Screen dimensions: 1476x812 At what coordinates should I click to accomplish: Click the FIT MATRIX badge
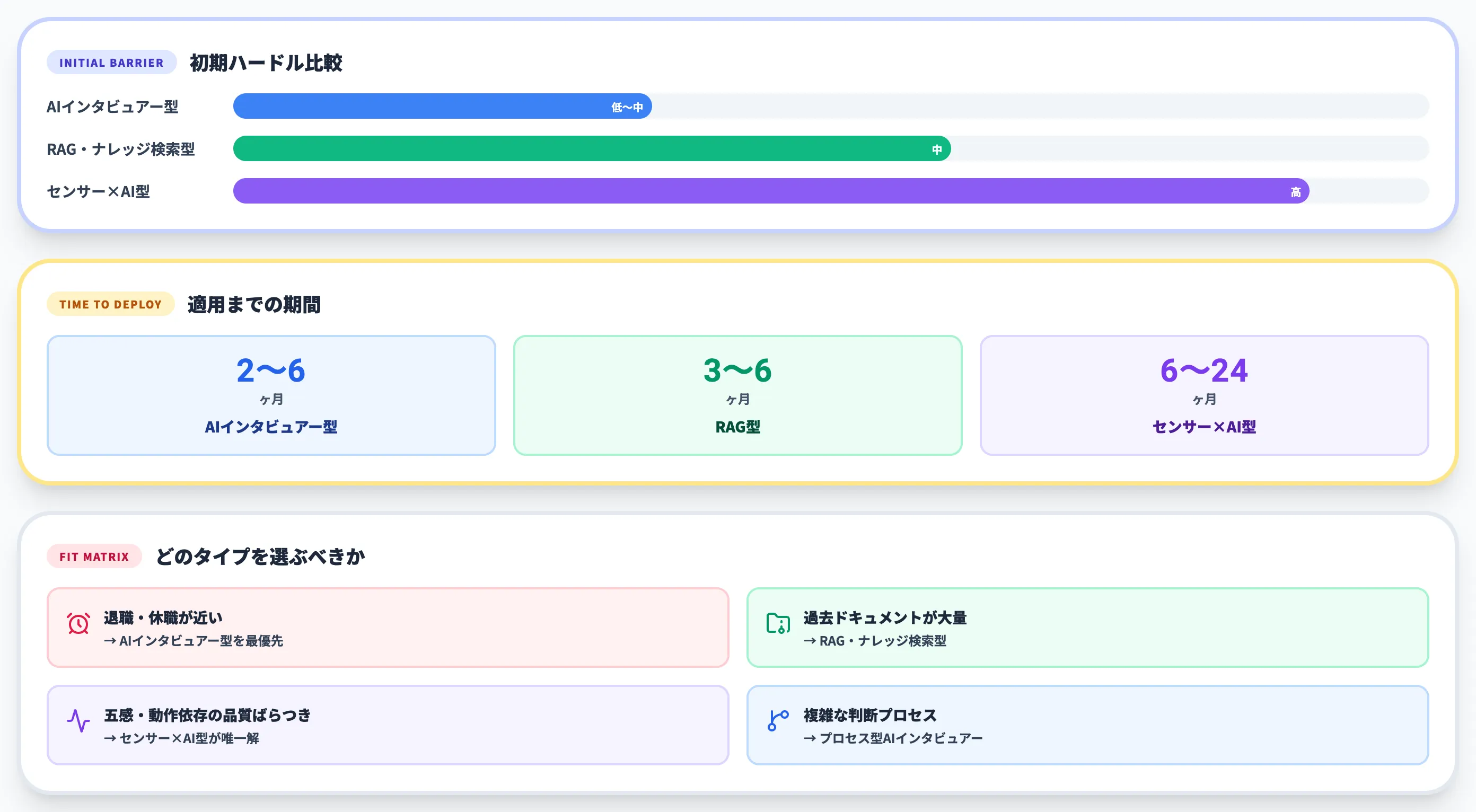pyautogui.click(x=94, y=556)
